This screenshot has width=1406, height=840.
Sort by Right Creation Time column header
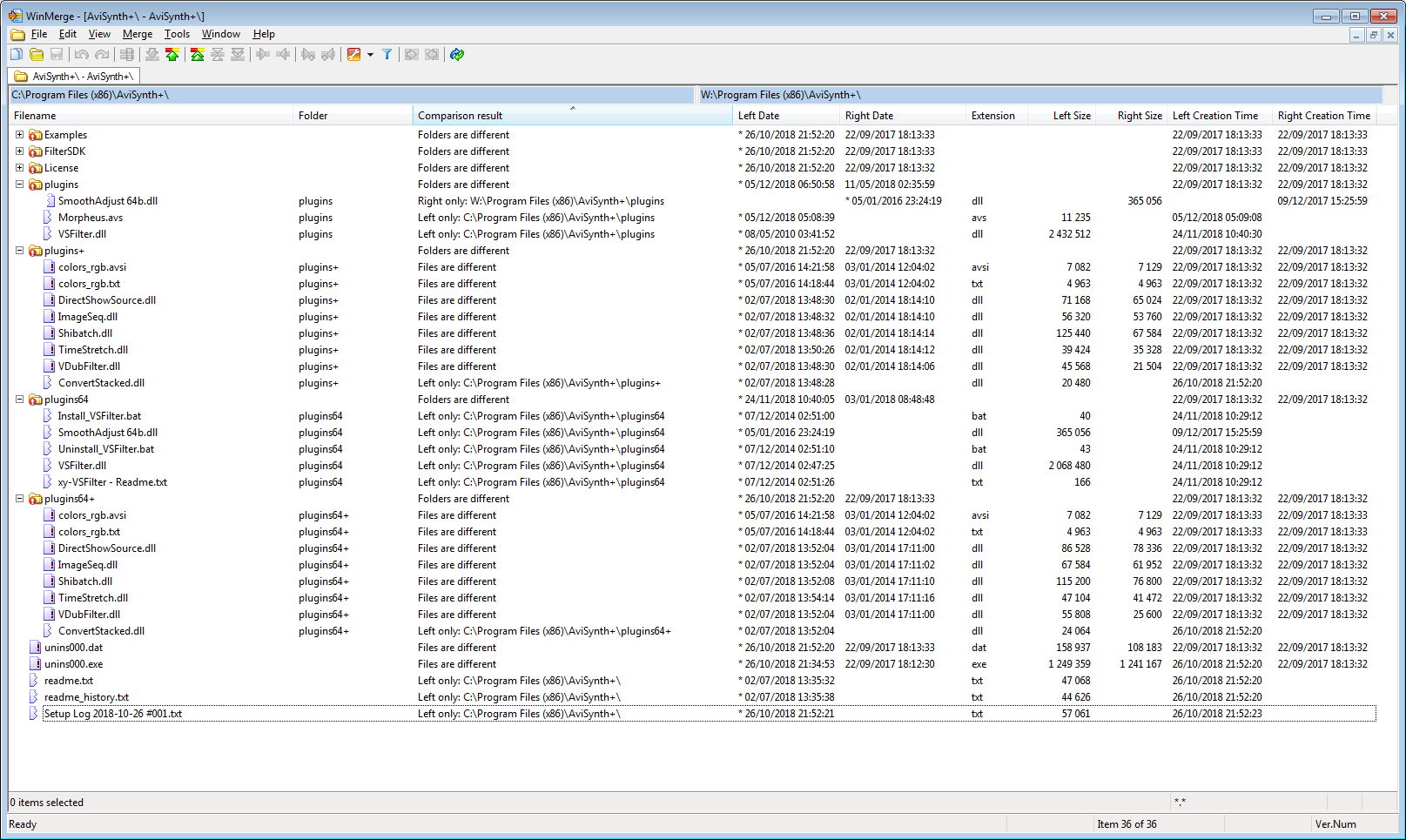tap(1325, 116)
